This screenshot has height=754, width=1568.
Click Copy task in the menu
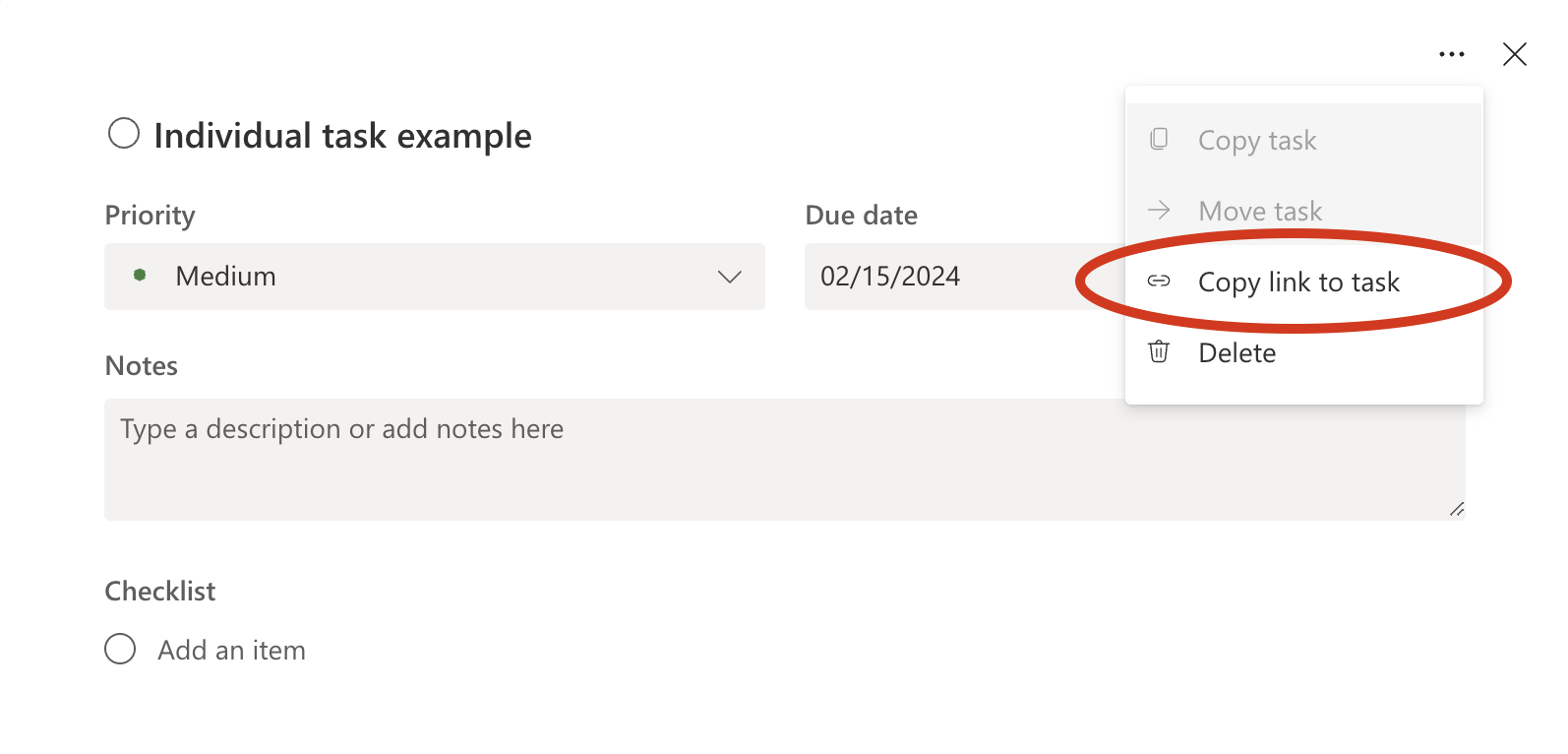[x=1257, y=140]
